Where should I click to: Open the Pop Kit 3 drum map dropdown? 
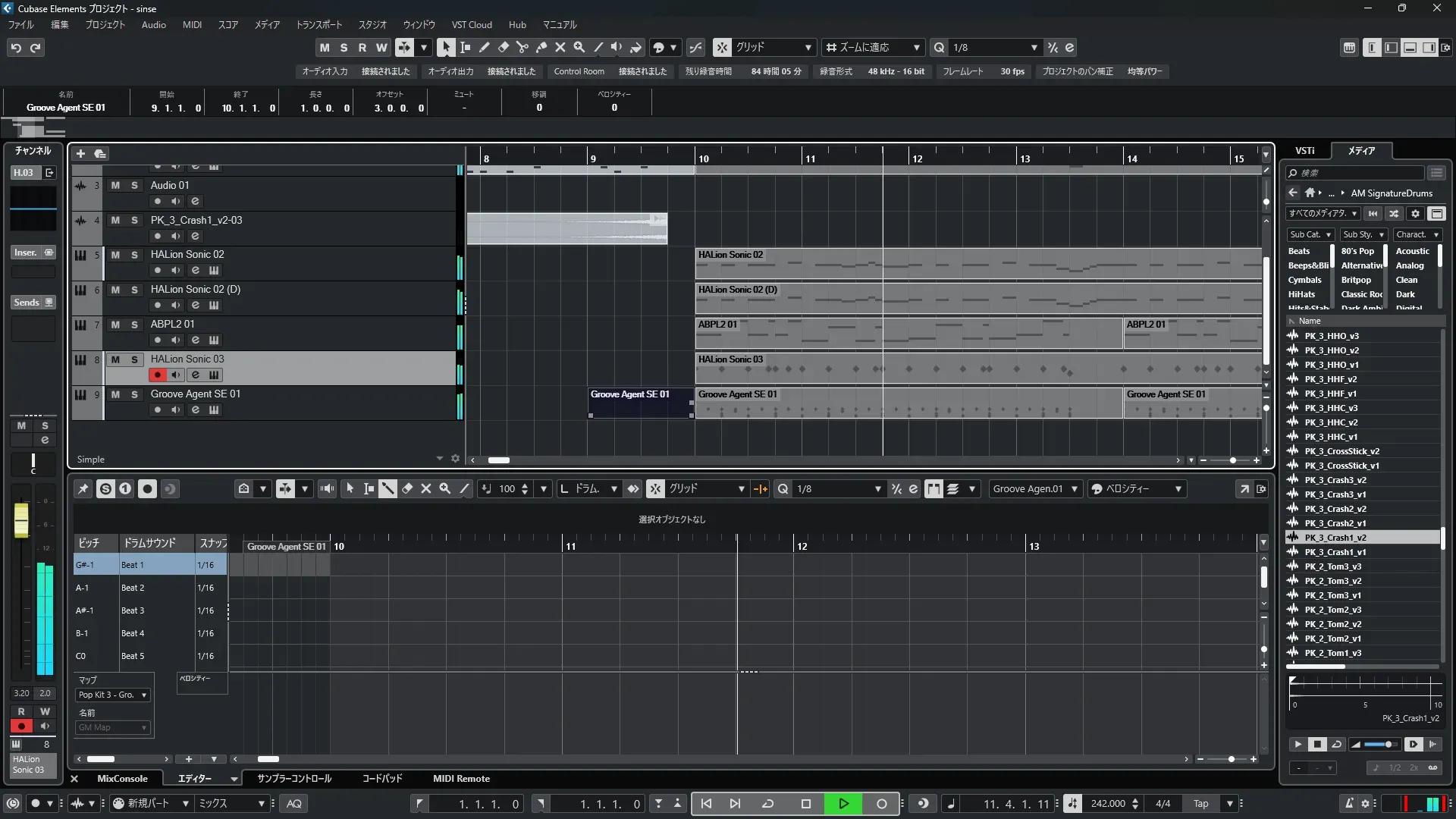[112, 695]
